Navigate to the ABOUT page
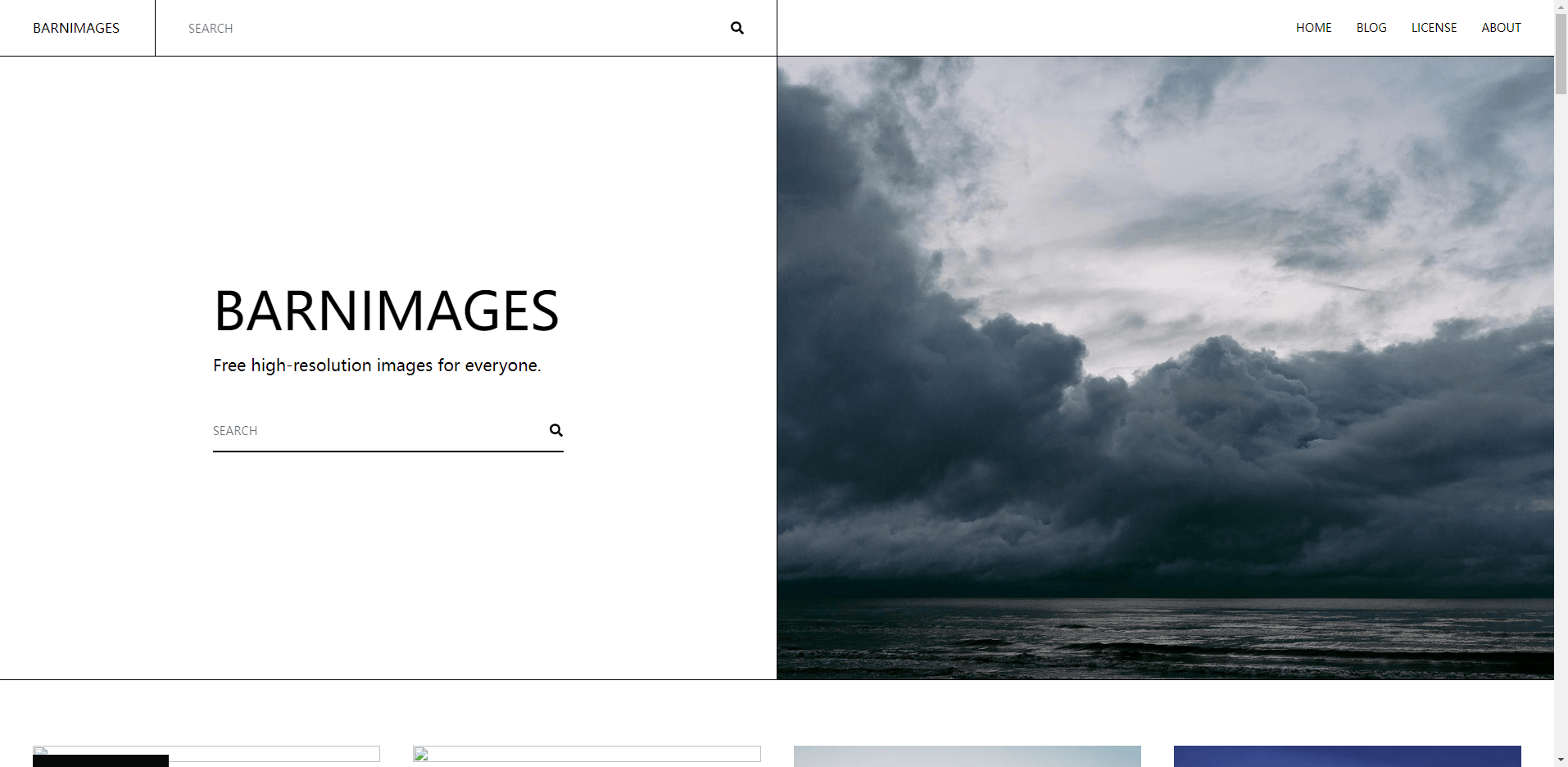 (x=1501, y=28)
